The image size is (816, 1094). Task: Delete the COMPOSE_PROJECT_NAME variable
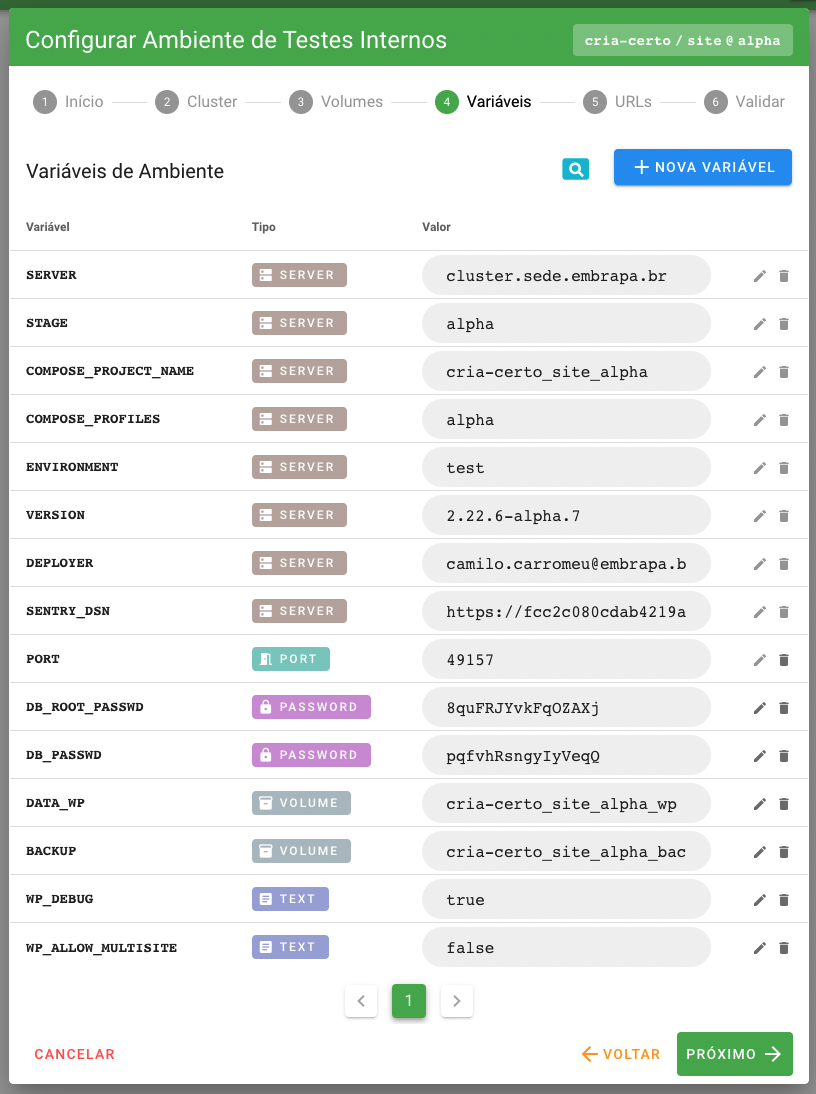point(784,372)
